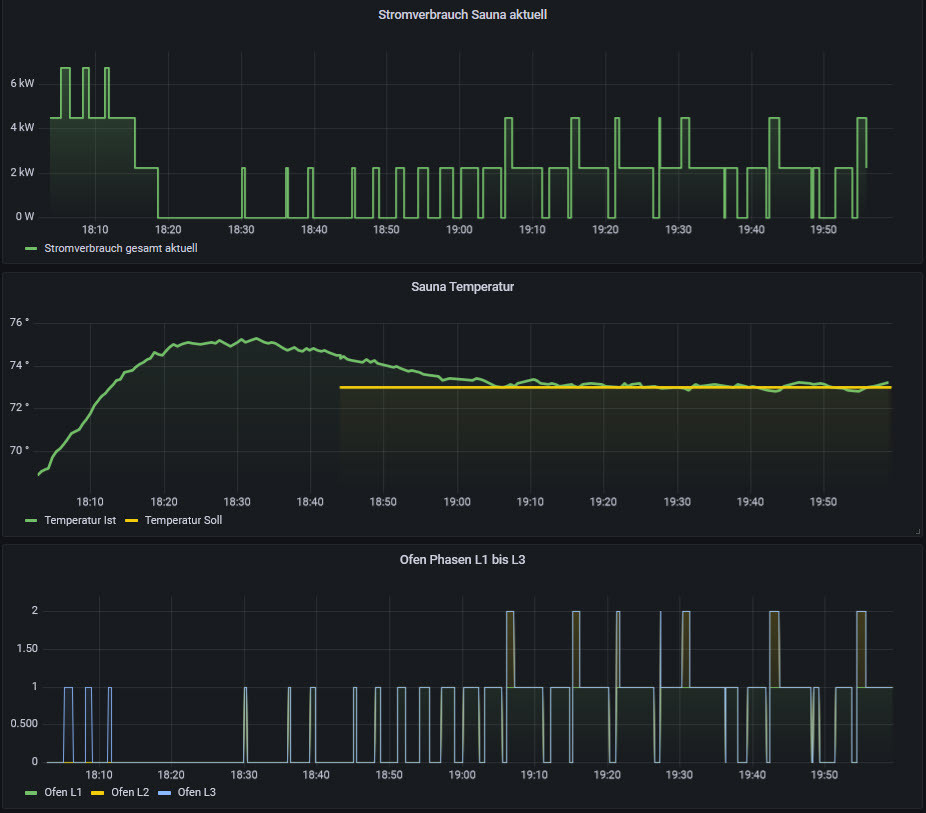Click resize handle of the Sauna Temperatur panel
Viewport: 926px width, 813px height.
pos(916,532)
